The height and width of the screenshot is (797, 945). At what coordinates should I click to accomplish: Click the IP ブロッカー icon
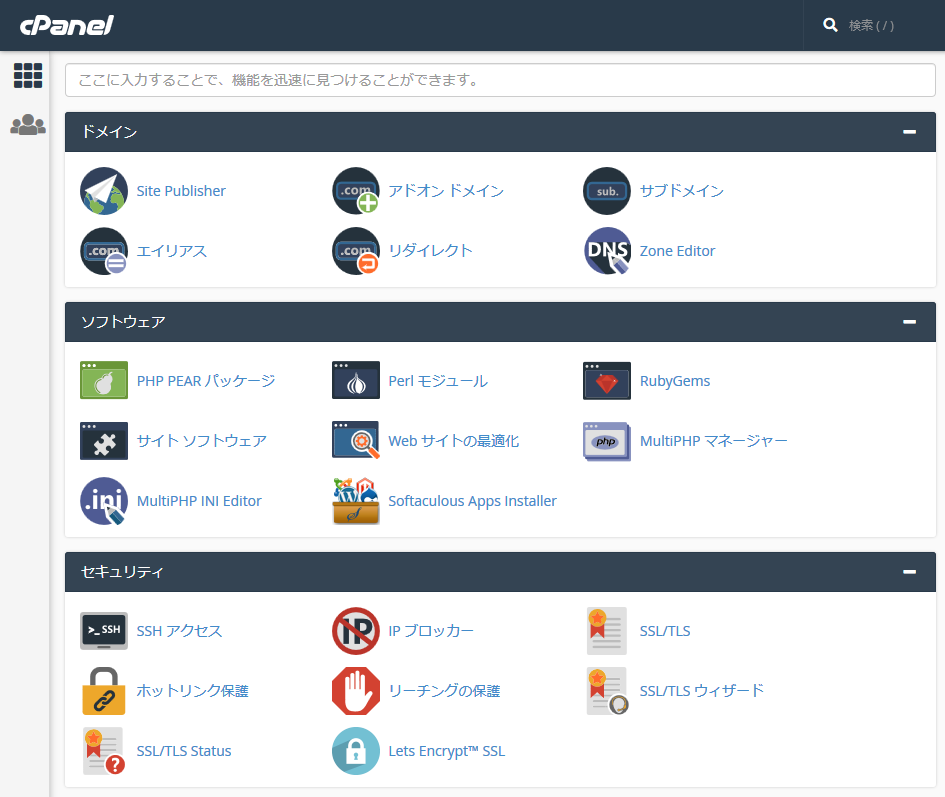click(356, 631)
